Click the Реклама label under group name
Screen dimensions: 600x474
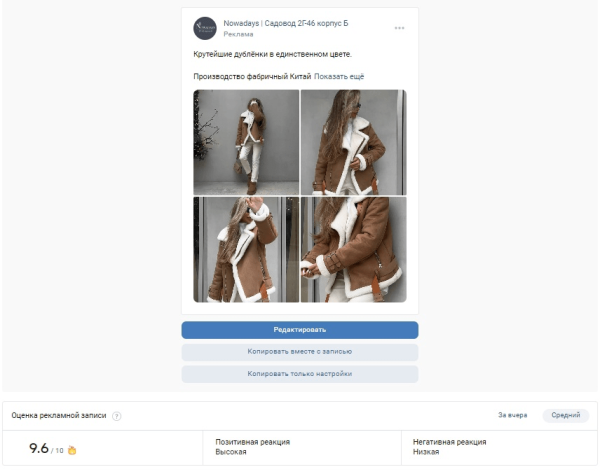point(238,34)
